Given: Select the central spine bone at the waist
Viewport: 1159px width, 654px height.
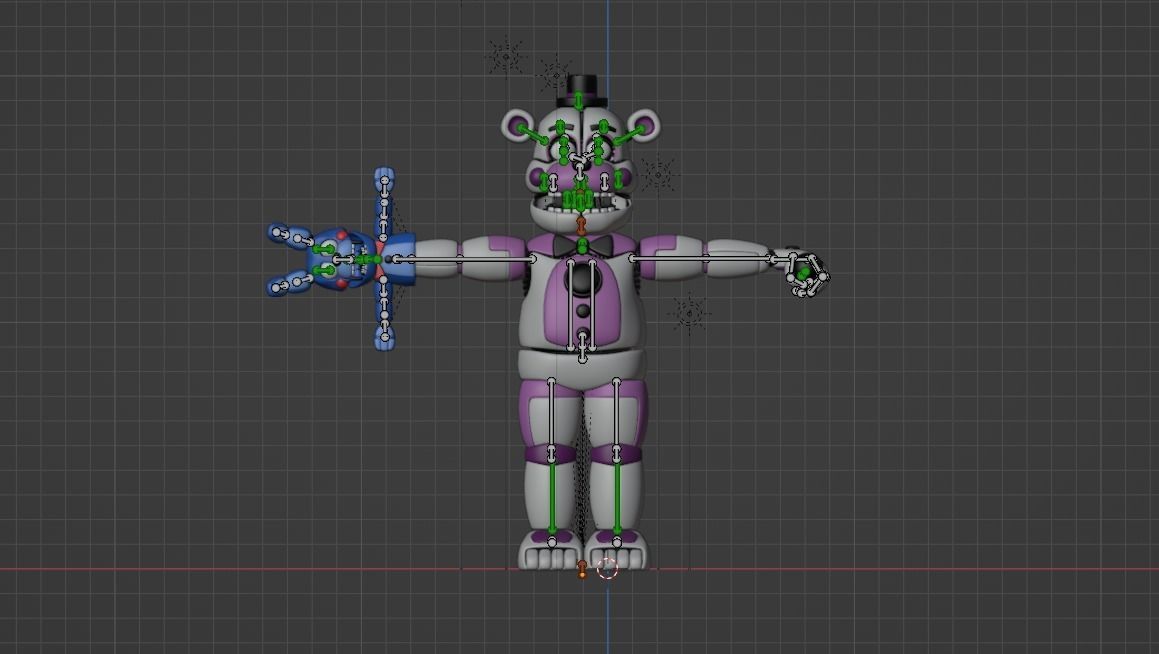Looking at the screenshot, I should (x=582, y=347).
